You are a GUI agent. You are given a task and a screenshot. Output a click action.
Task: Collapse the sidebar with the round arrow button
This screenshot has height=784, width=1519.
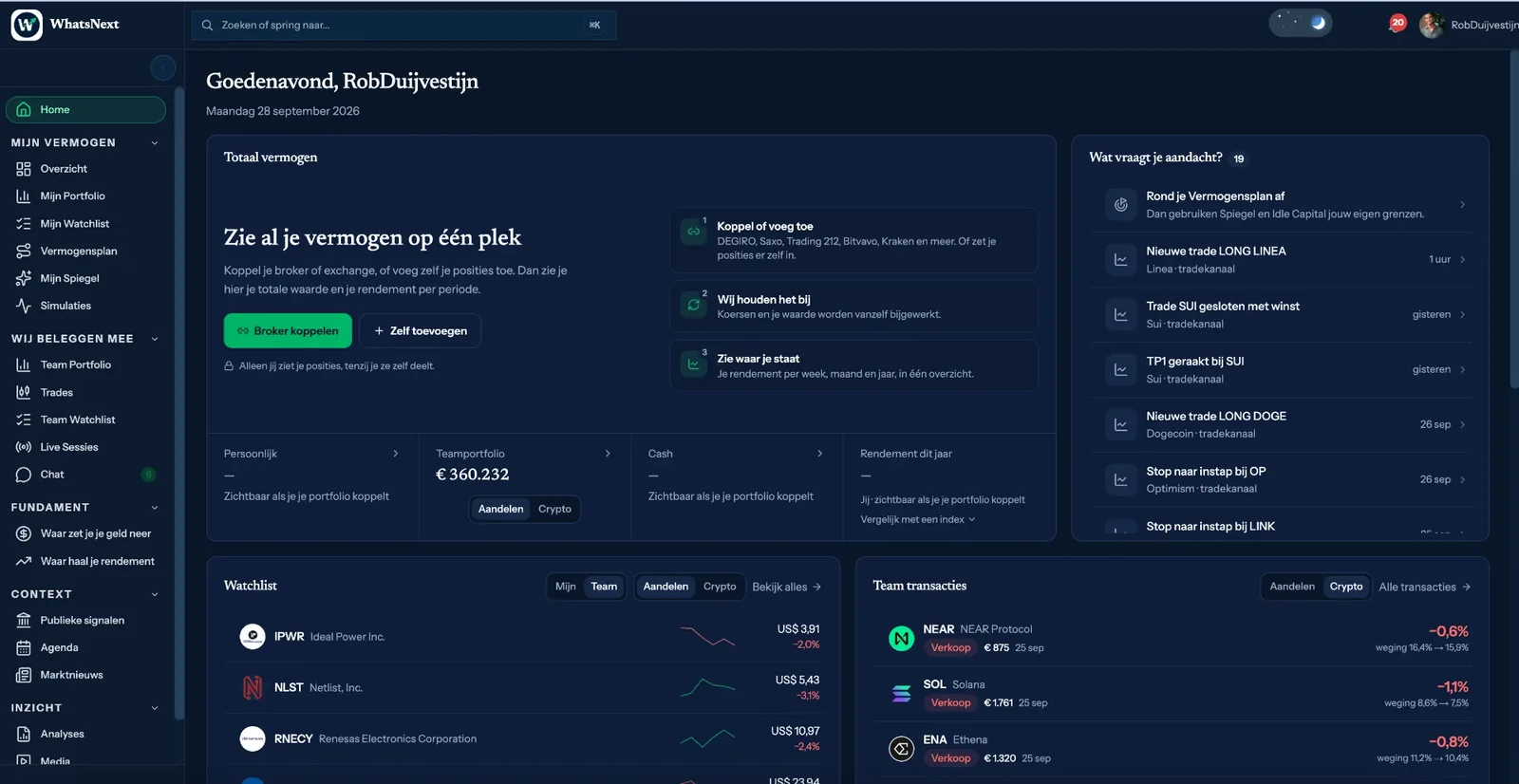coord(163,68)
